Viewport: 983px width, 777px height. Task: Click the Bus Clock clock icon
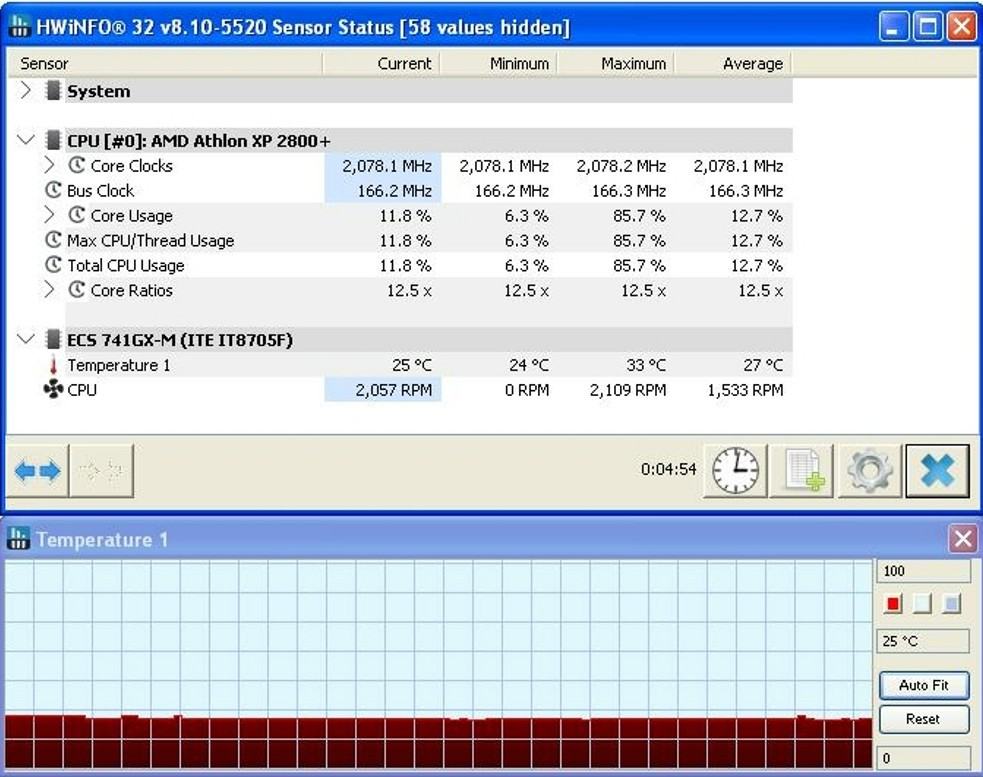pos(53,190)
